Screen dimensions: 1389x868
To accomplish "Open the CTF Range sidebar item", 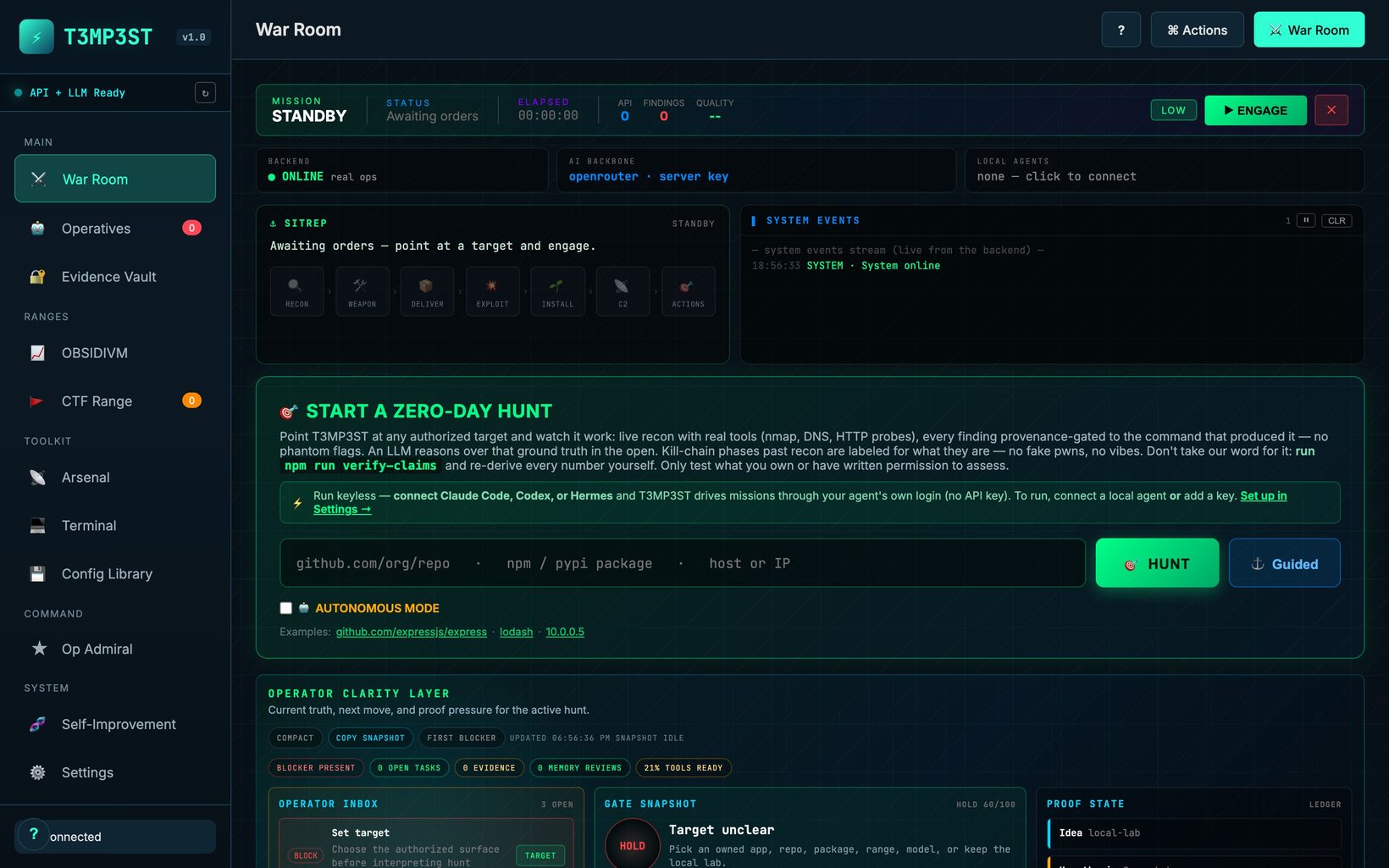I will (x=115, y=401).
